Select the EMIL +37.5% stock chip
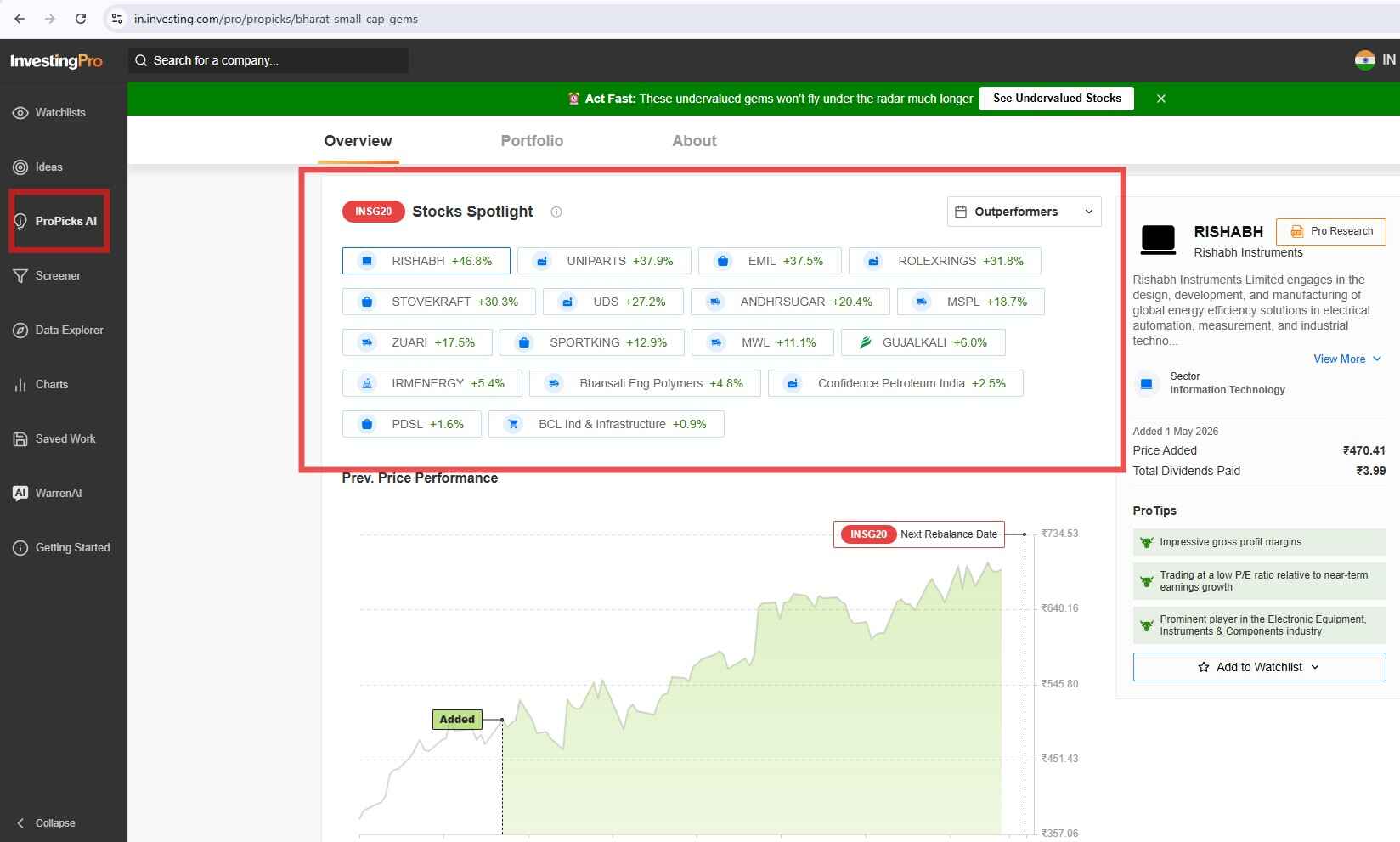The height and width of the screenshot is (842, 1400). [770, 261]
